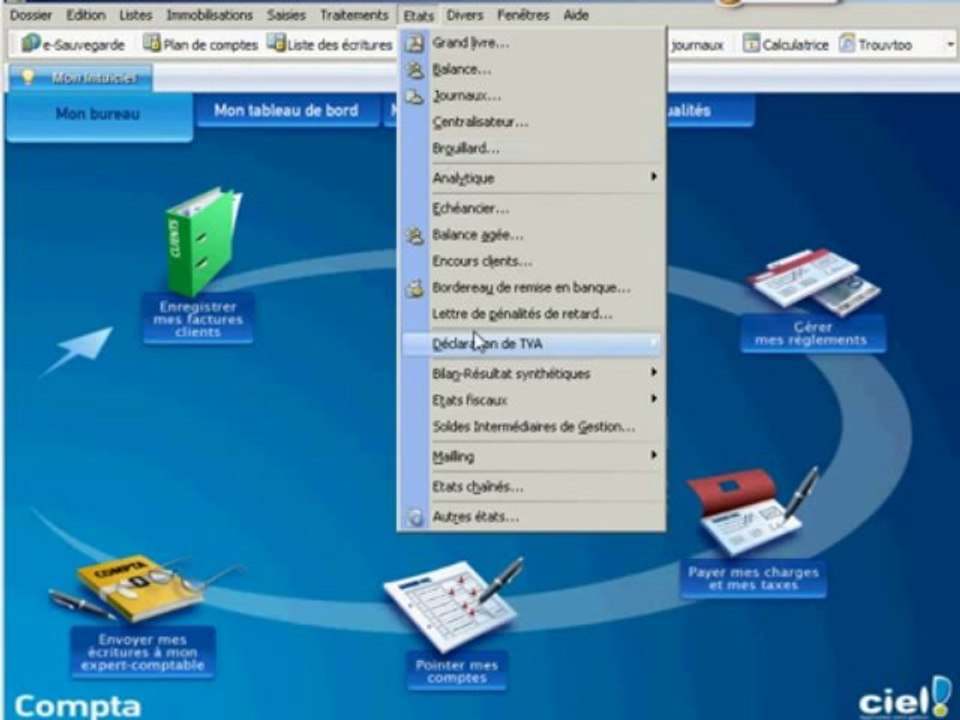Click the Balance âgée menu icon
The height and width of the screenshot is (720, 960).
pyautogui.click(x=414, y=236)
